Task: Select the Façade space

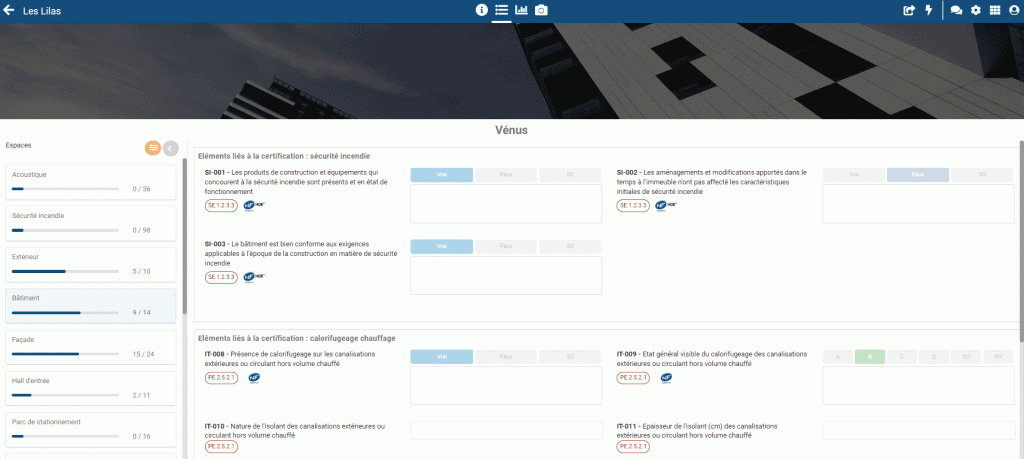Action: pos(91,346)
